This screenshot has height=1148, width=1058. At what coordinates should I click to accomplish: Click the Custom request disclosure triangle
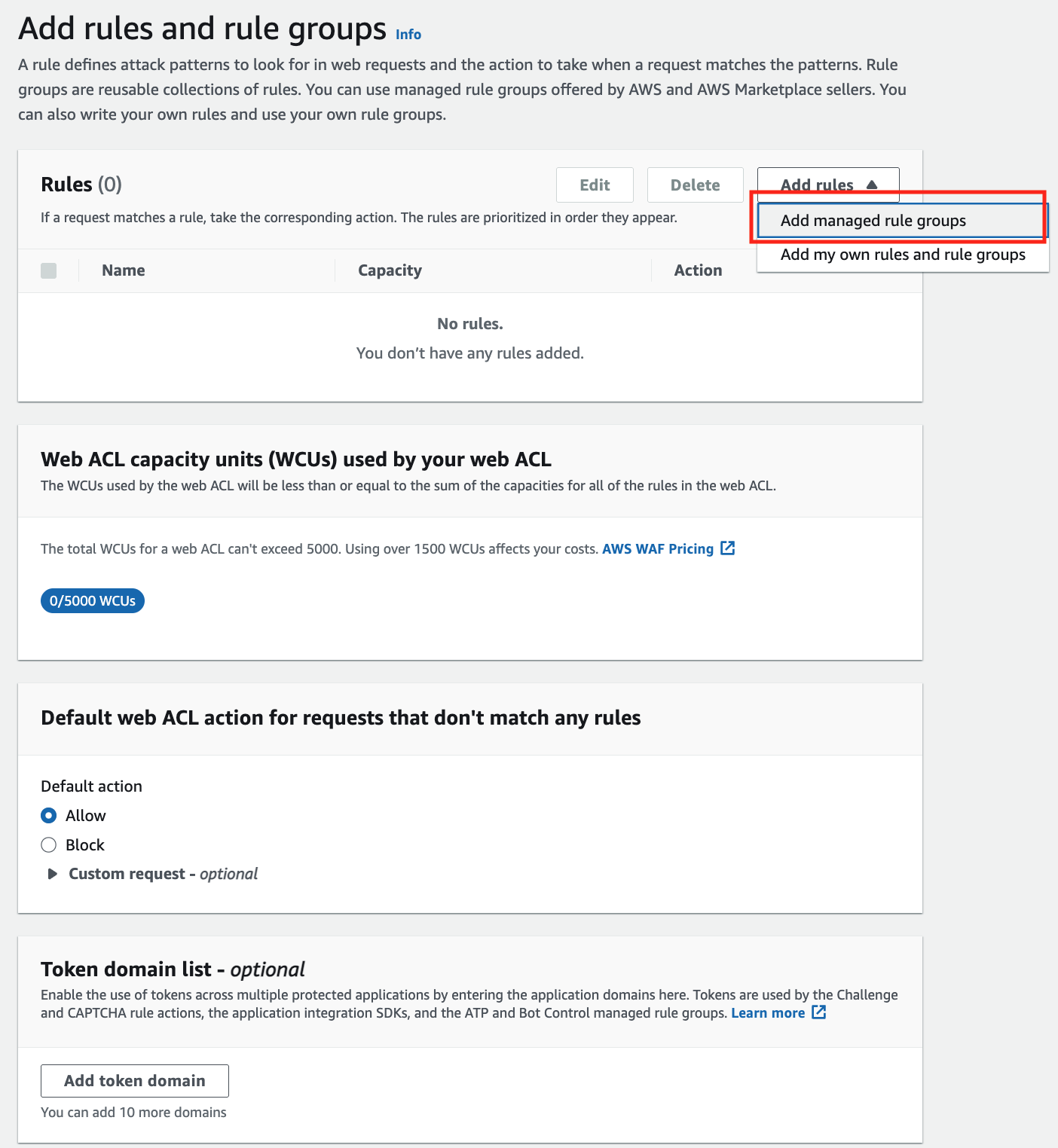[52, 874]
